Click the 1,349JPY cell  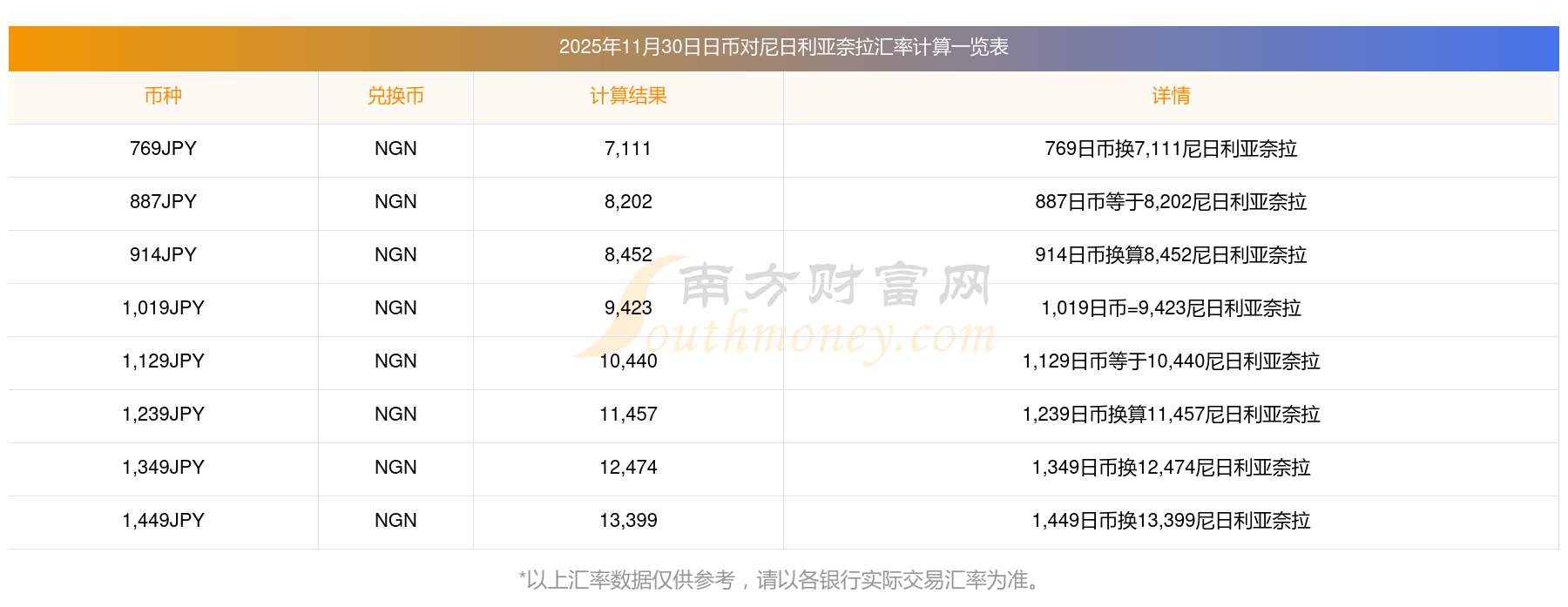click(x=163, y=468)
